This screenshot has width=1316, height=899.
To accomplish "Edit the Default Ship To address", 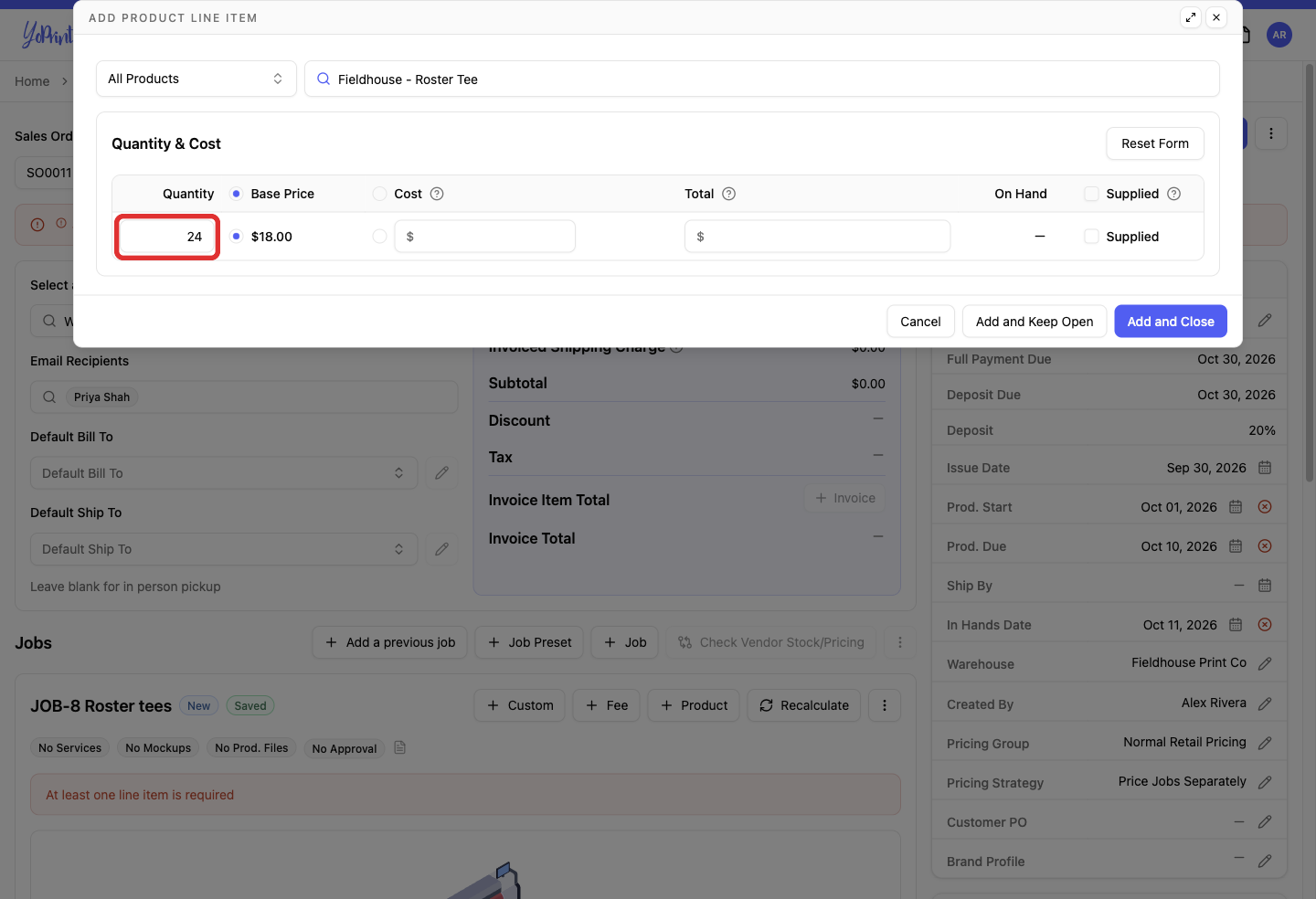I will (x=442, y=549).
